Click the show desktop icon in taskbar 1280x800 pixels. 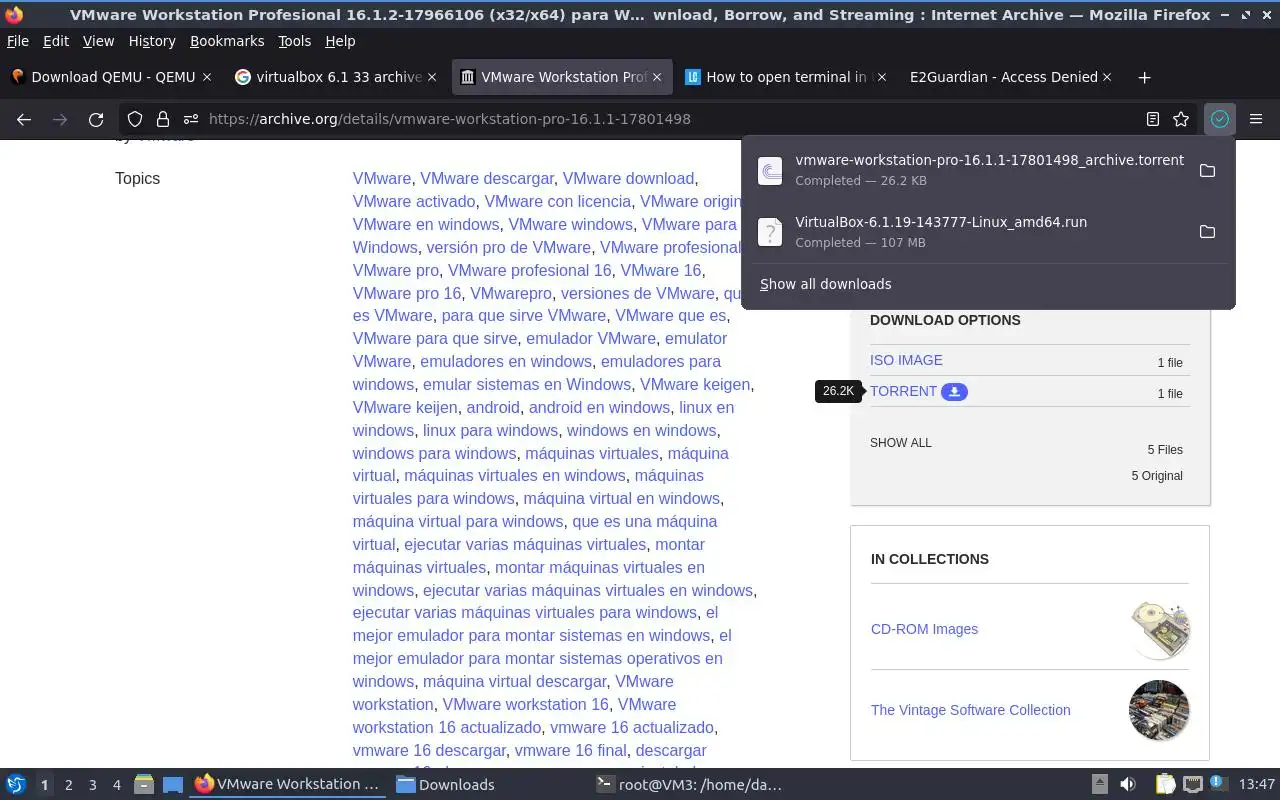173,785
